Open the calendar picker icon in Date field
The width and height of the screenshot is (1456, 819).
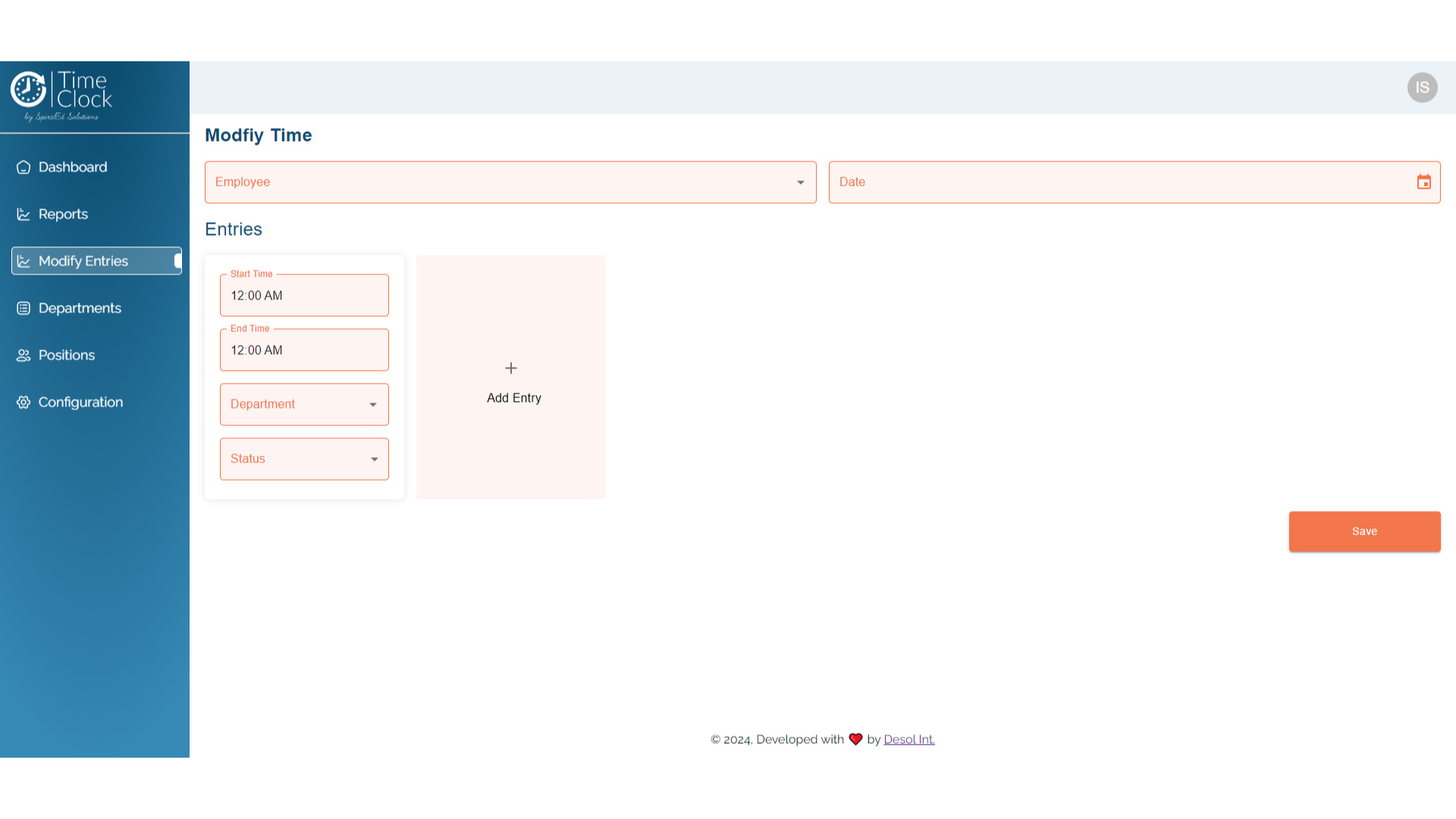tap(1423, 182)
